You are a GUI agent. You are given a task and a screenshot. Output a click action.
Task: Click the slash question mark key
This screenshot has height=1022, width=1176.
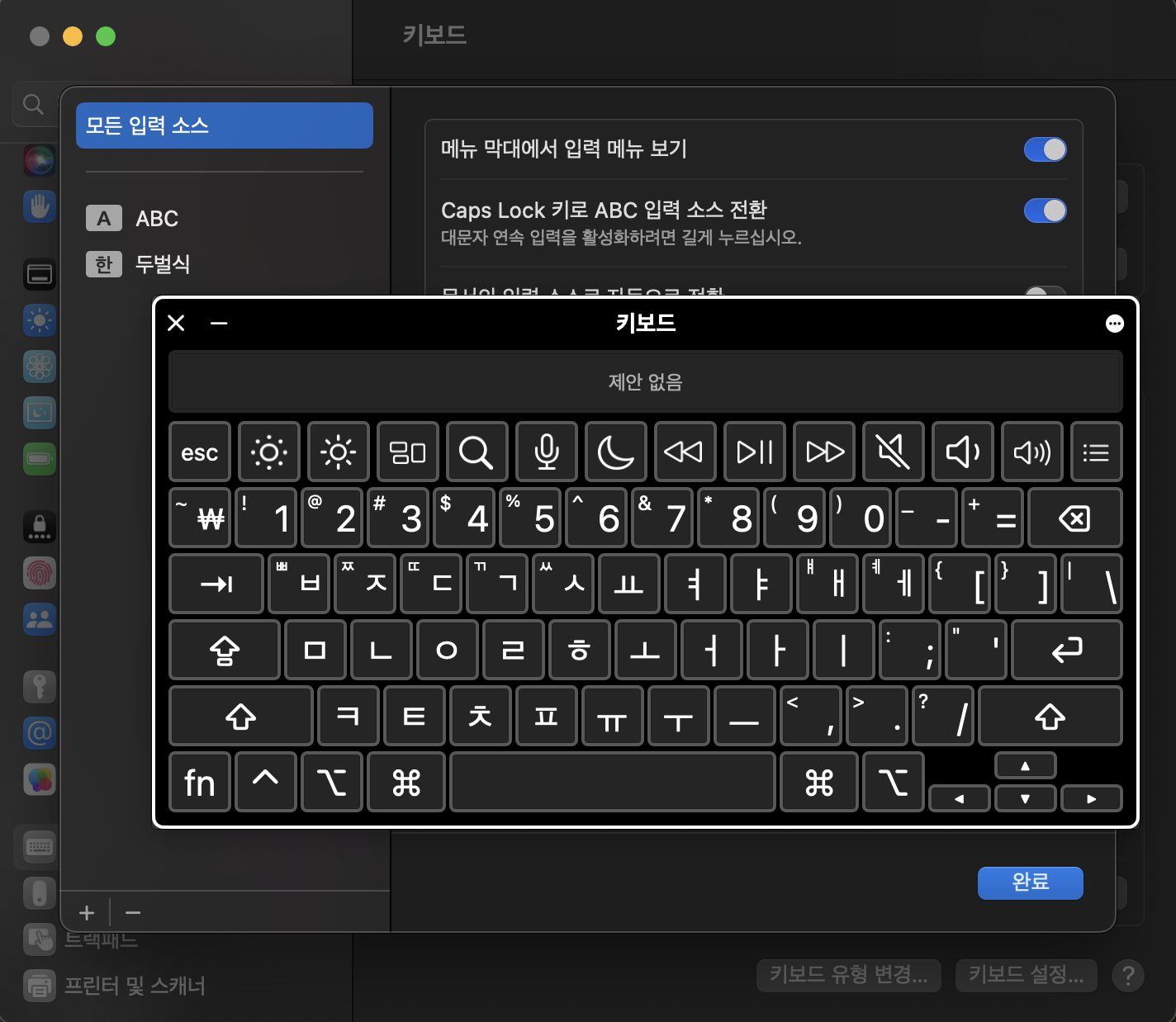click(x=943, y=716)
